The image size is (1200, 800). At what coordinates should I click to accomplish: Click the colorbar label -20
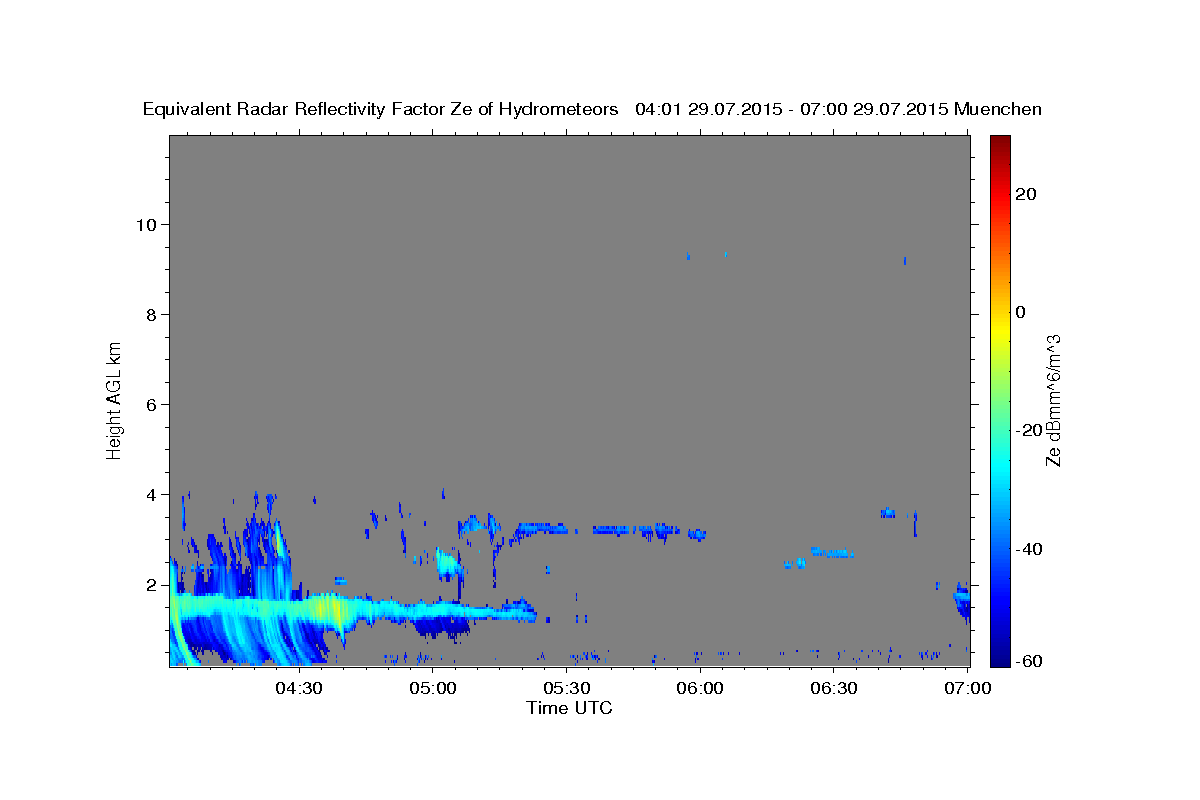1029,430
